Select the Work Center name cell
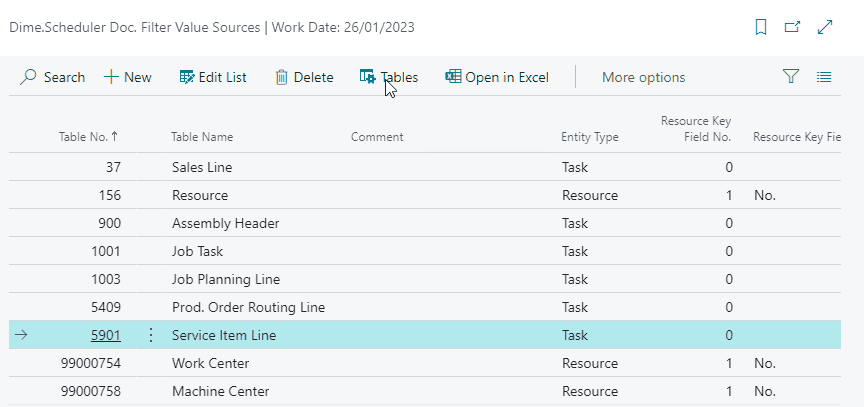The width and height of the screenshot is (864, 407). tap(210, 363)
